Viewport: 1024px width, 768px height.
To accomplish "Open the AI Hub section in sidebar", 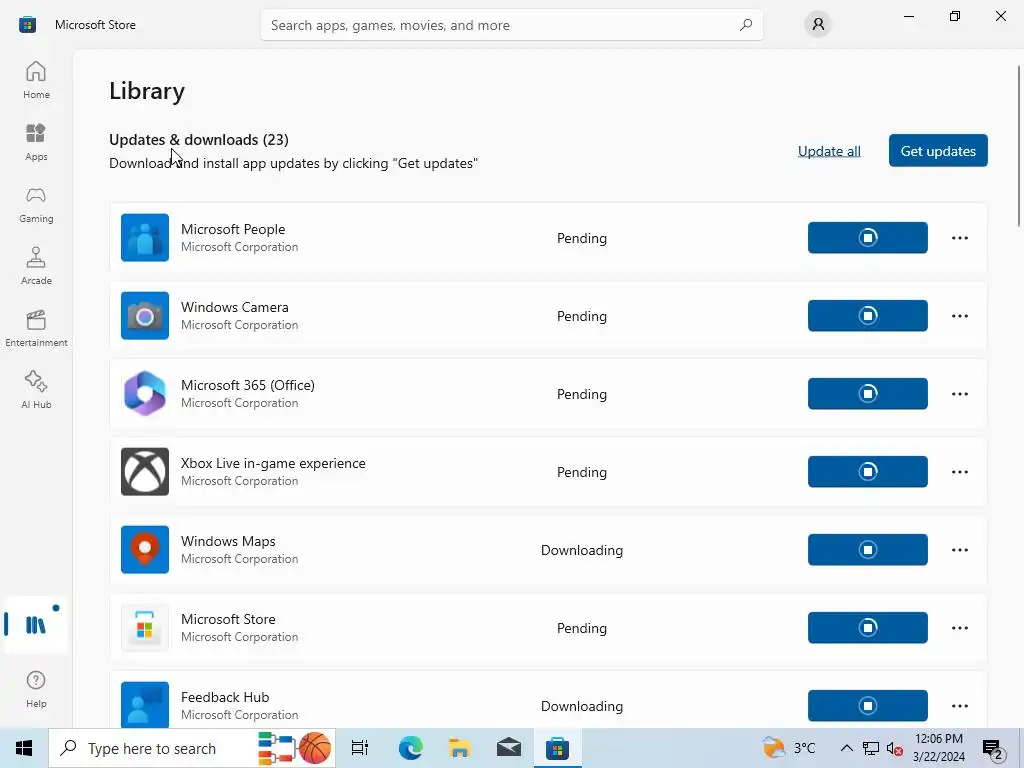I will coord(36,390).
